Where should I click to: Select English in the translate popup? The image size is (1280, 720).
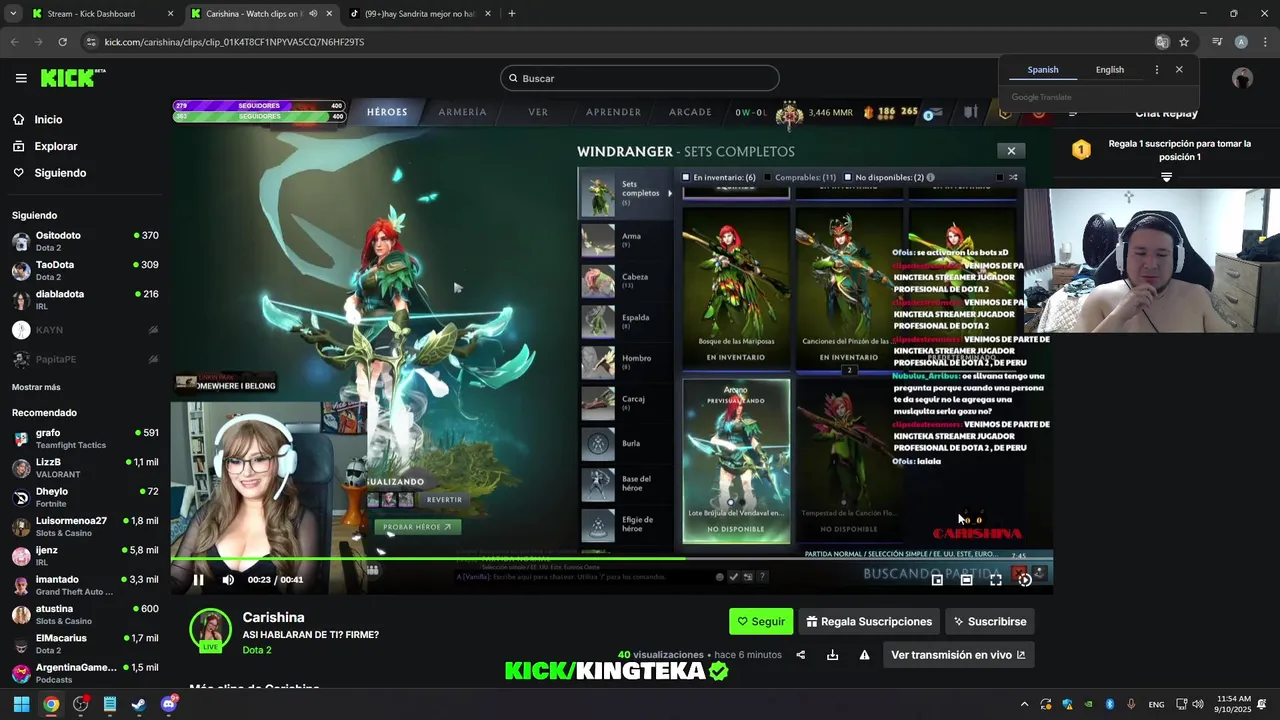[1109, 70]
